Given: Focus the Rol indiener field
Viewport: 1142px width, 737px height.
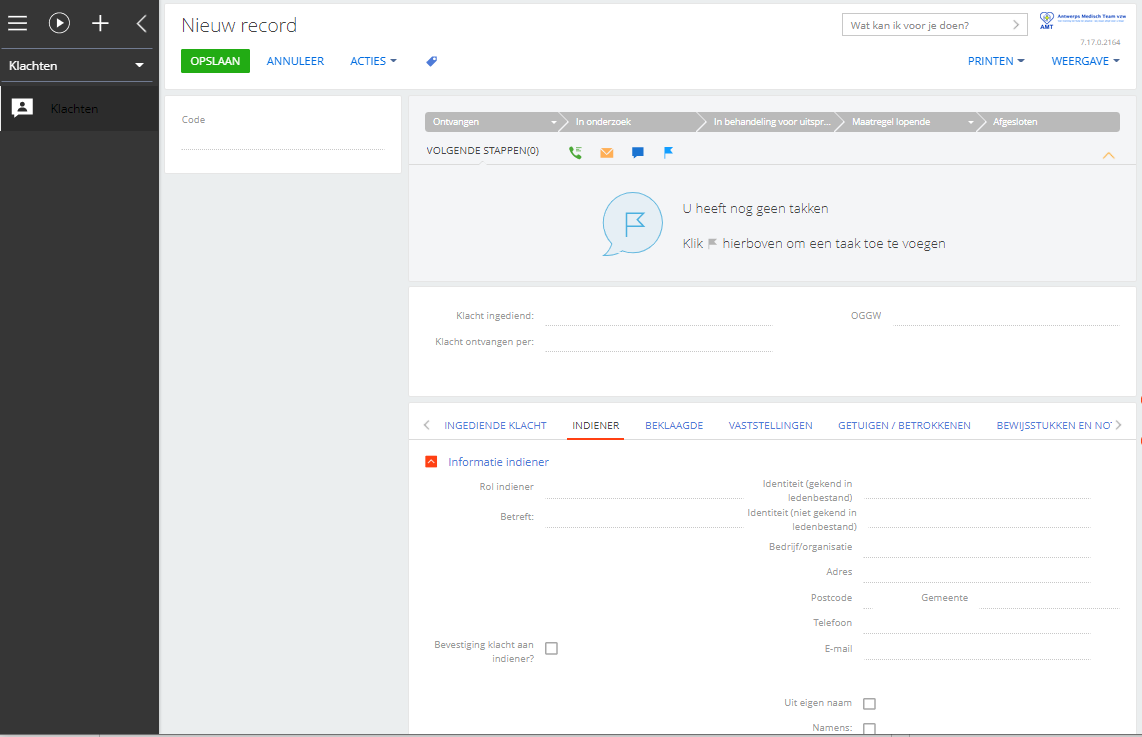Looking at the screenshot, I should click(x=644, y=488).
